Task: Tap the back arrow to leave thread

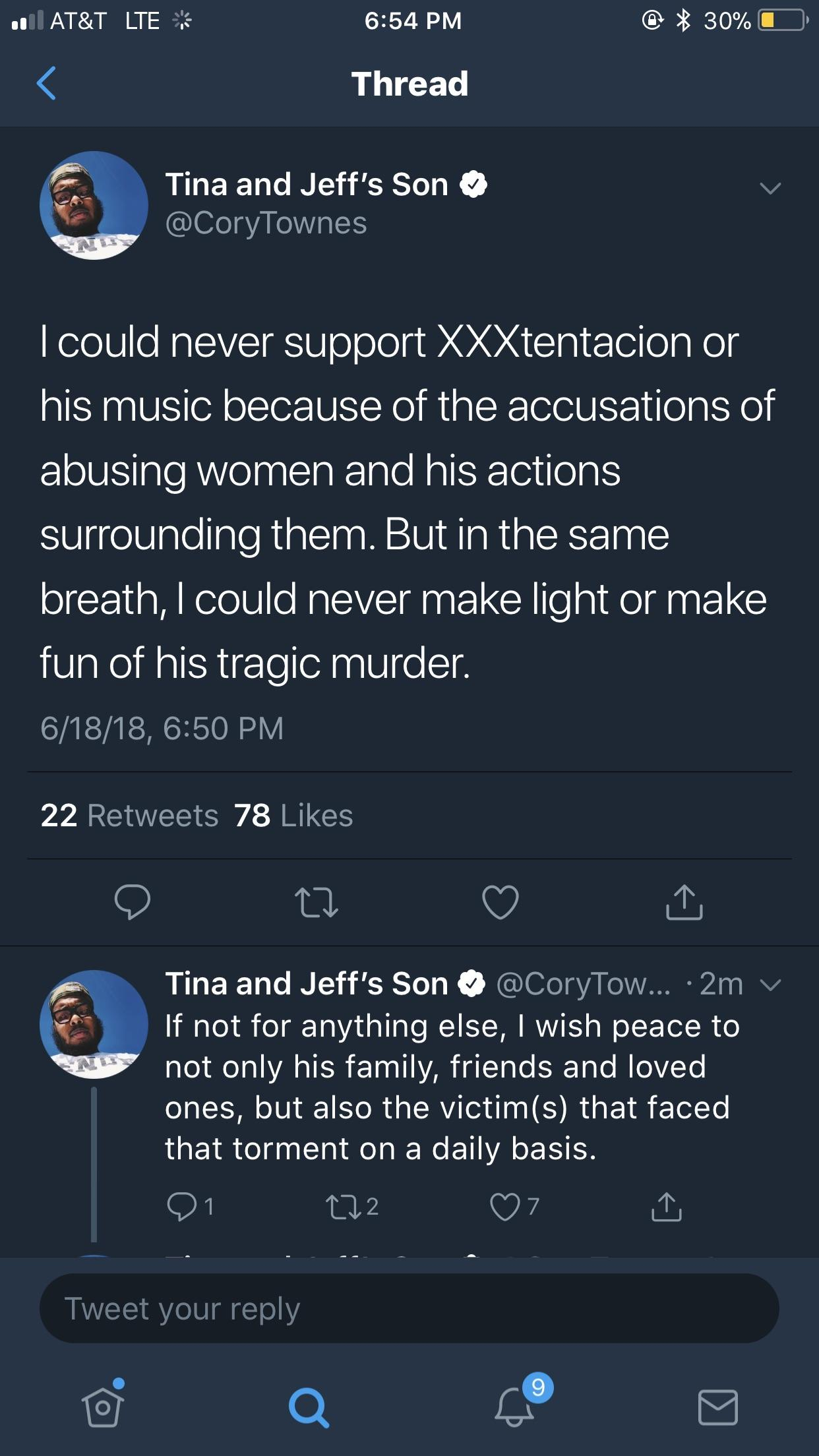Action: coord(46,84)
